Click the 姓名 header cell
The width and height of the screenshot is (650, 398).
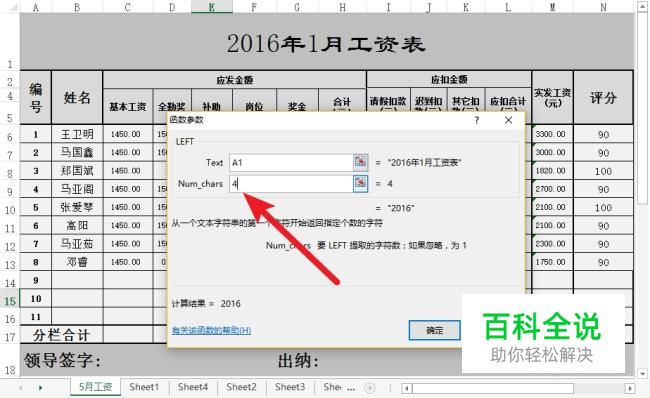(77, 97)
